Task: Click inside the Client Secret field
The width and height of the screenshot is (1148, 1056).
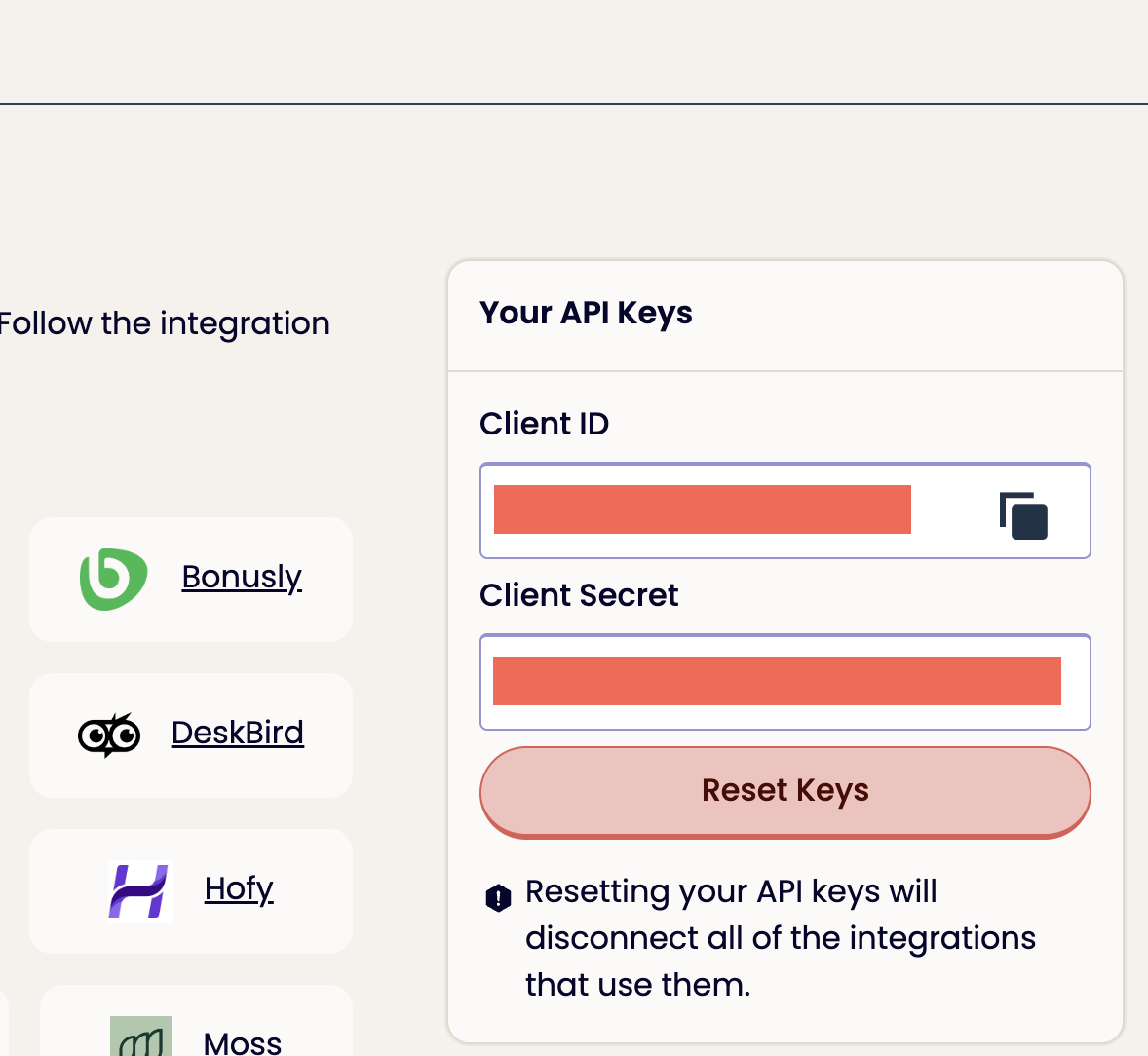Action: 777,681
